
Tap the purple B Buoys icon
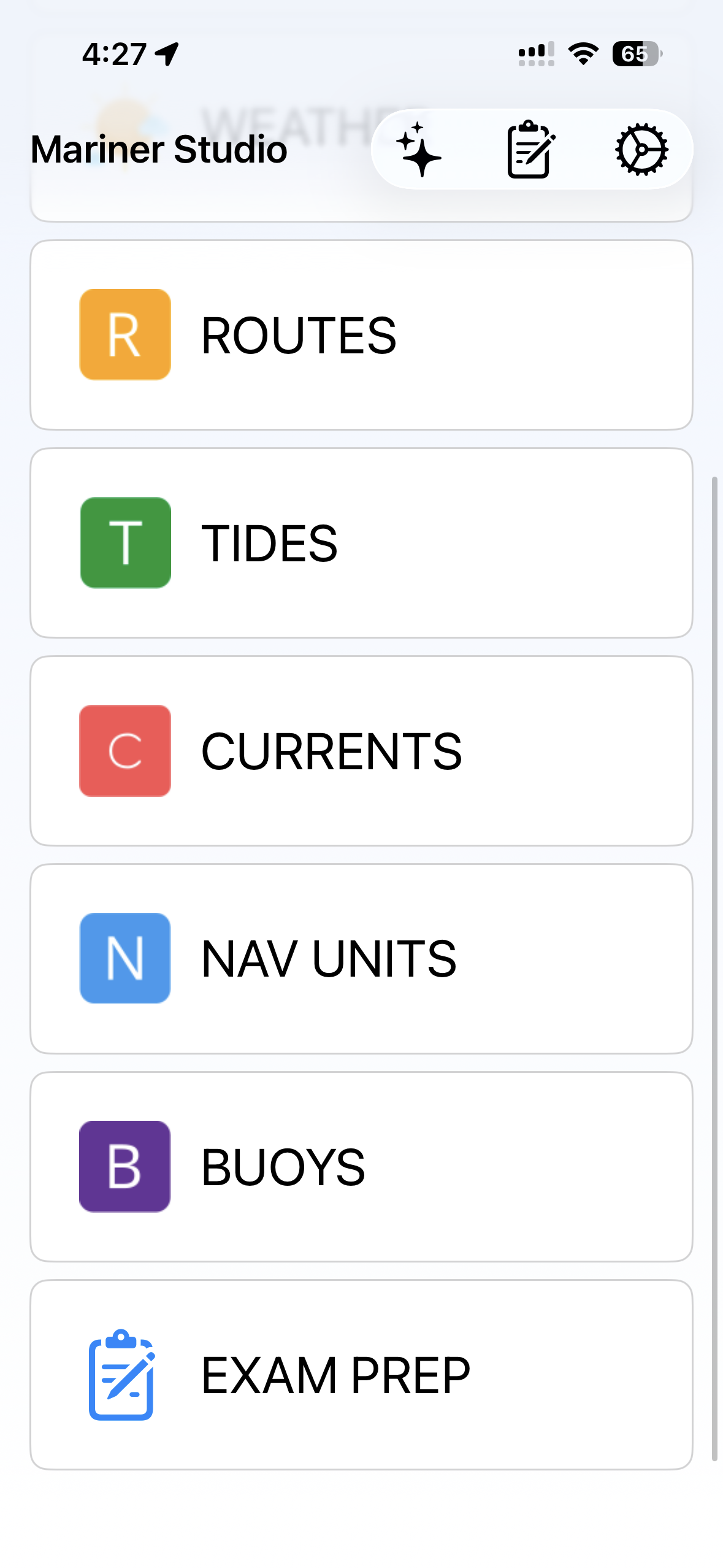click(125, 1166)
